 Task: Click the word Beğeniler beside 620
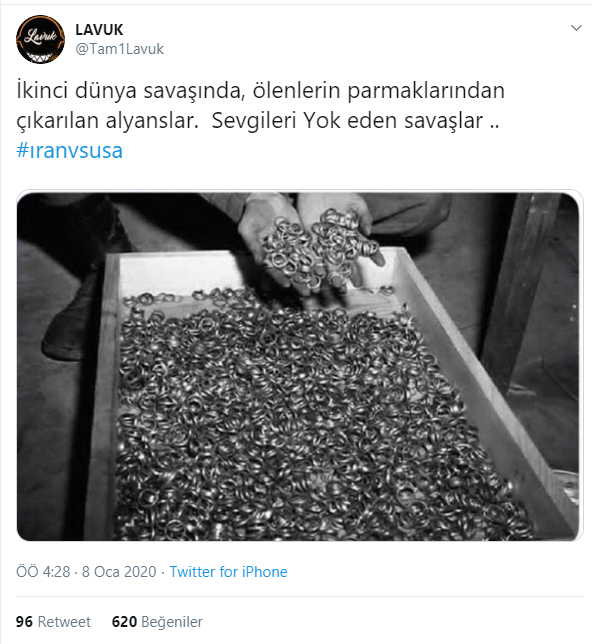(172, 622)
